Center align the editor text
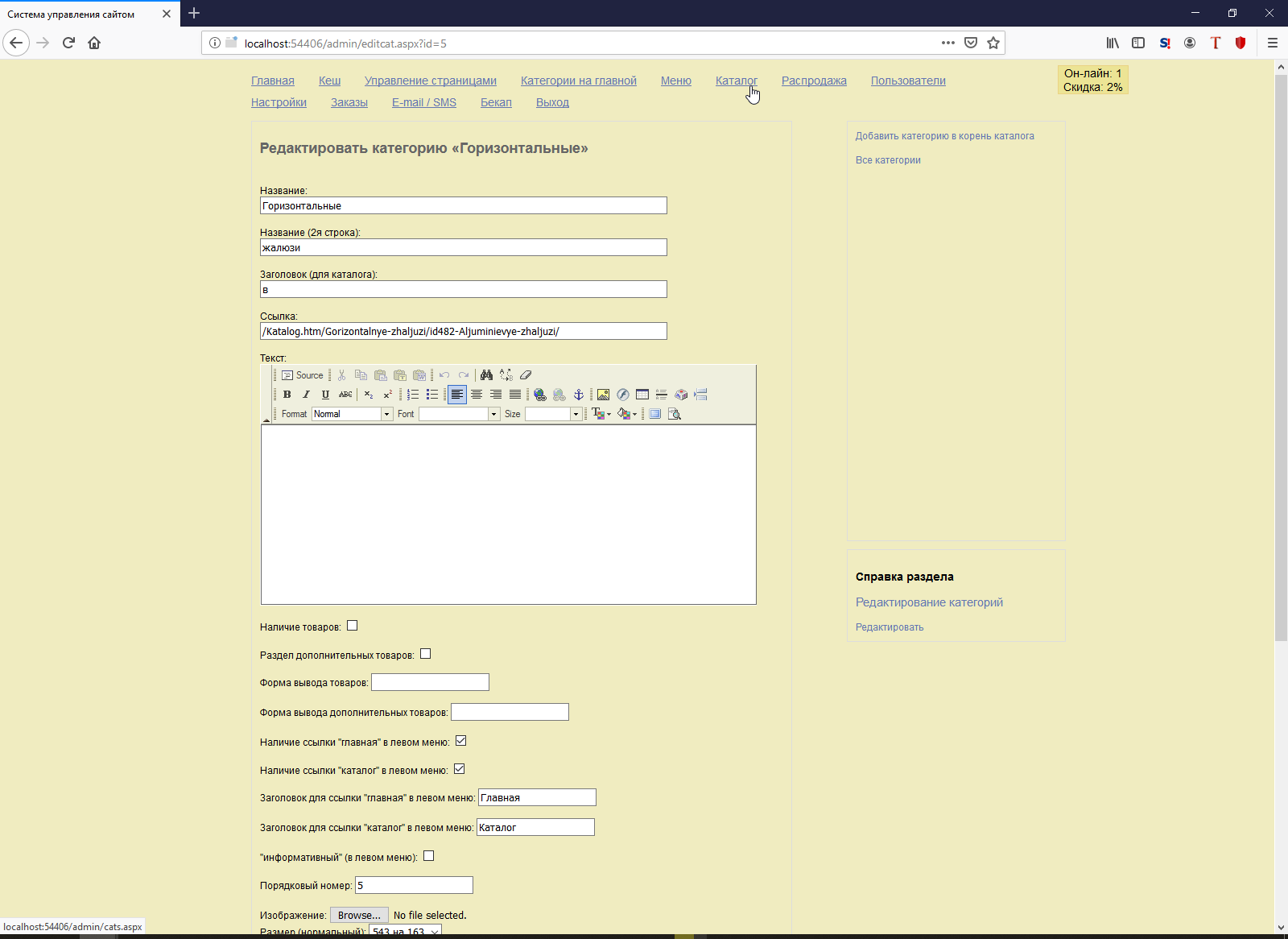Viewport: 1288px width, 939px height. click(477, 395)
